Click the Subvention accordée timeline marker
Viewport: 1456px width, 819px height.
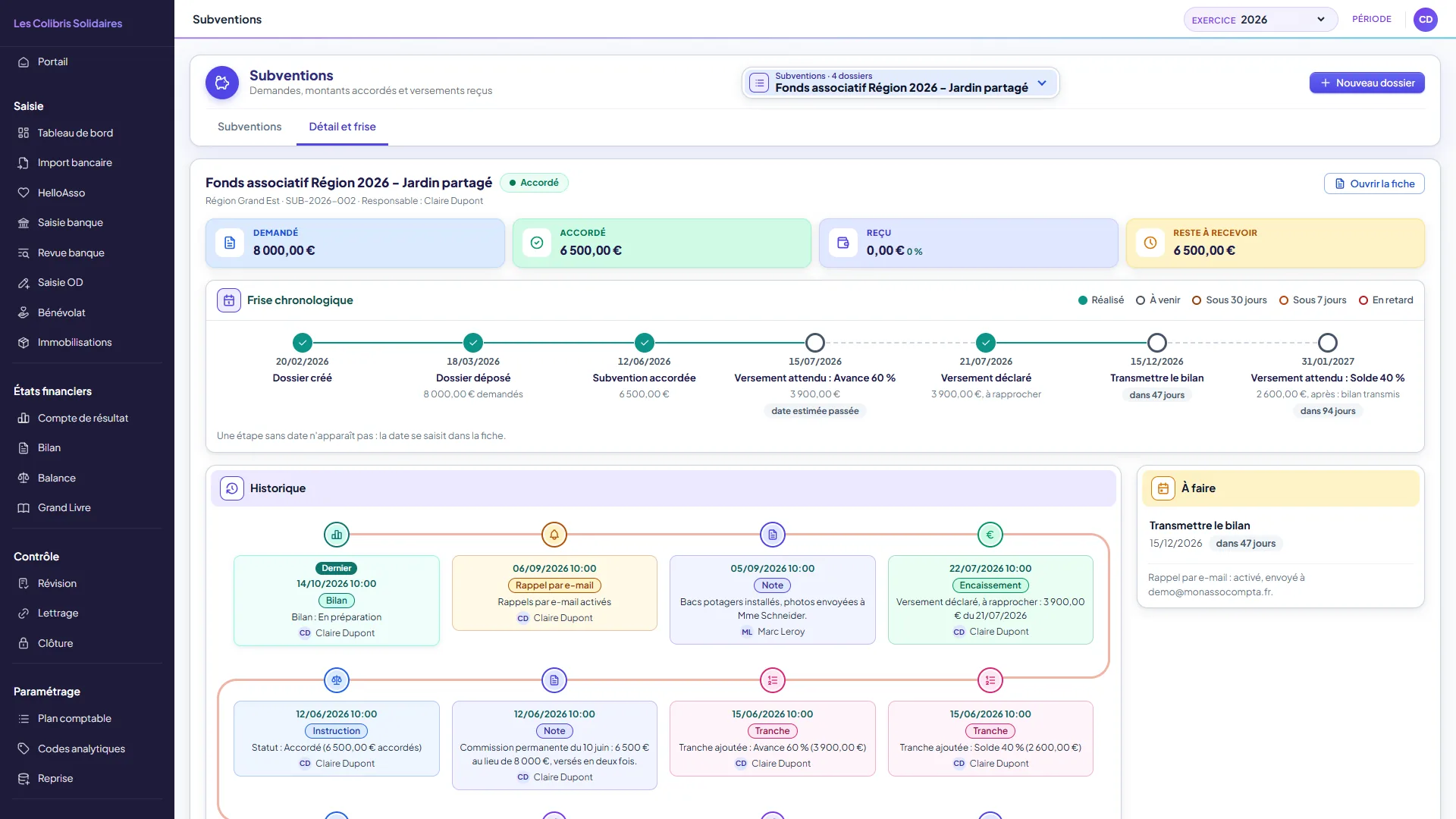(645, 343)
